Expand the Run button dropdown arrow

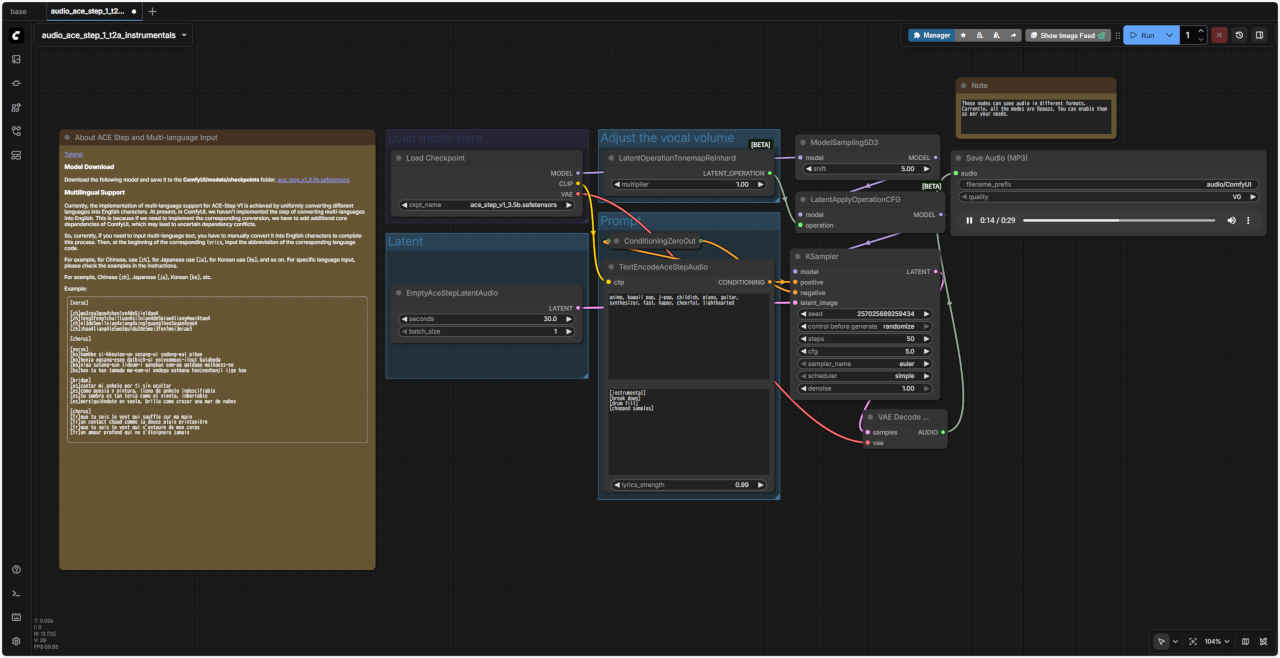1169,35
